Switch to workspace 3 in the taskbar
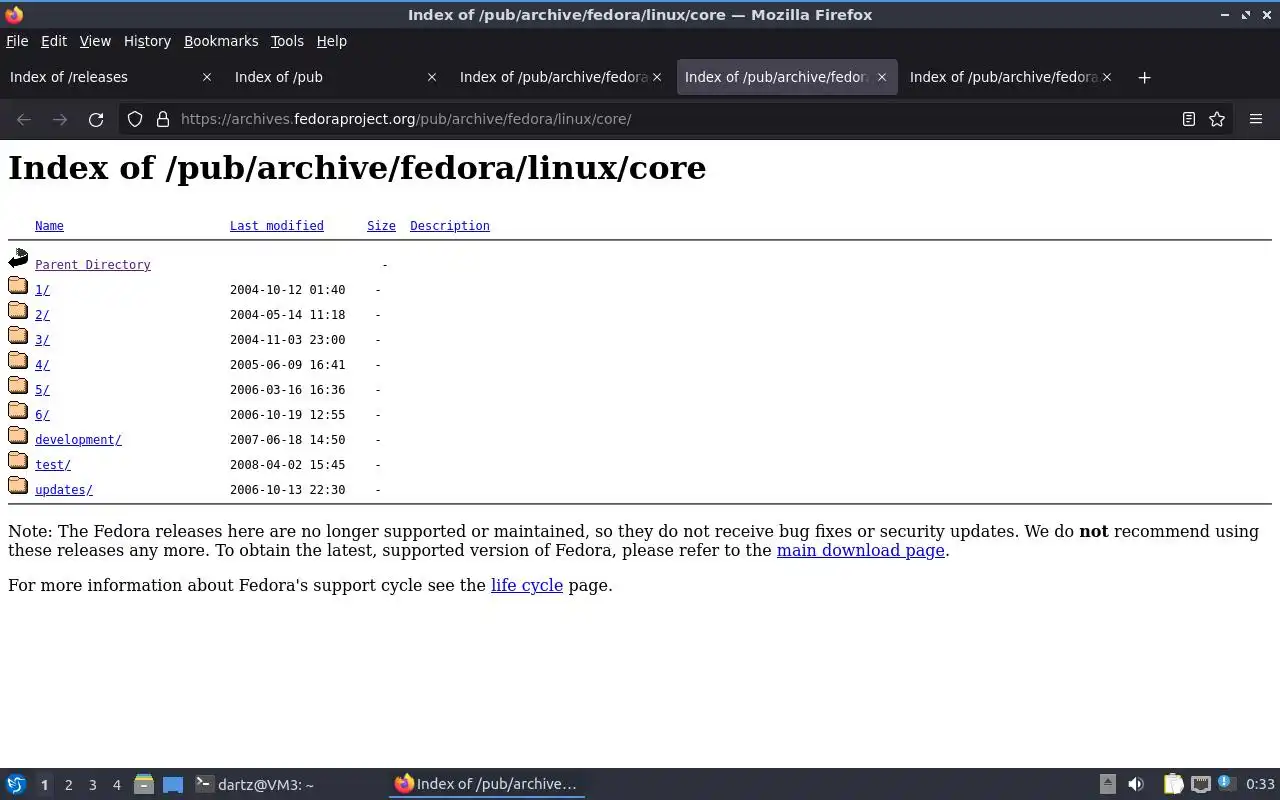1280x800 pixels. 92,785
